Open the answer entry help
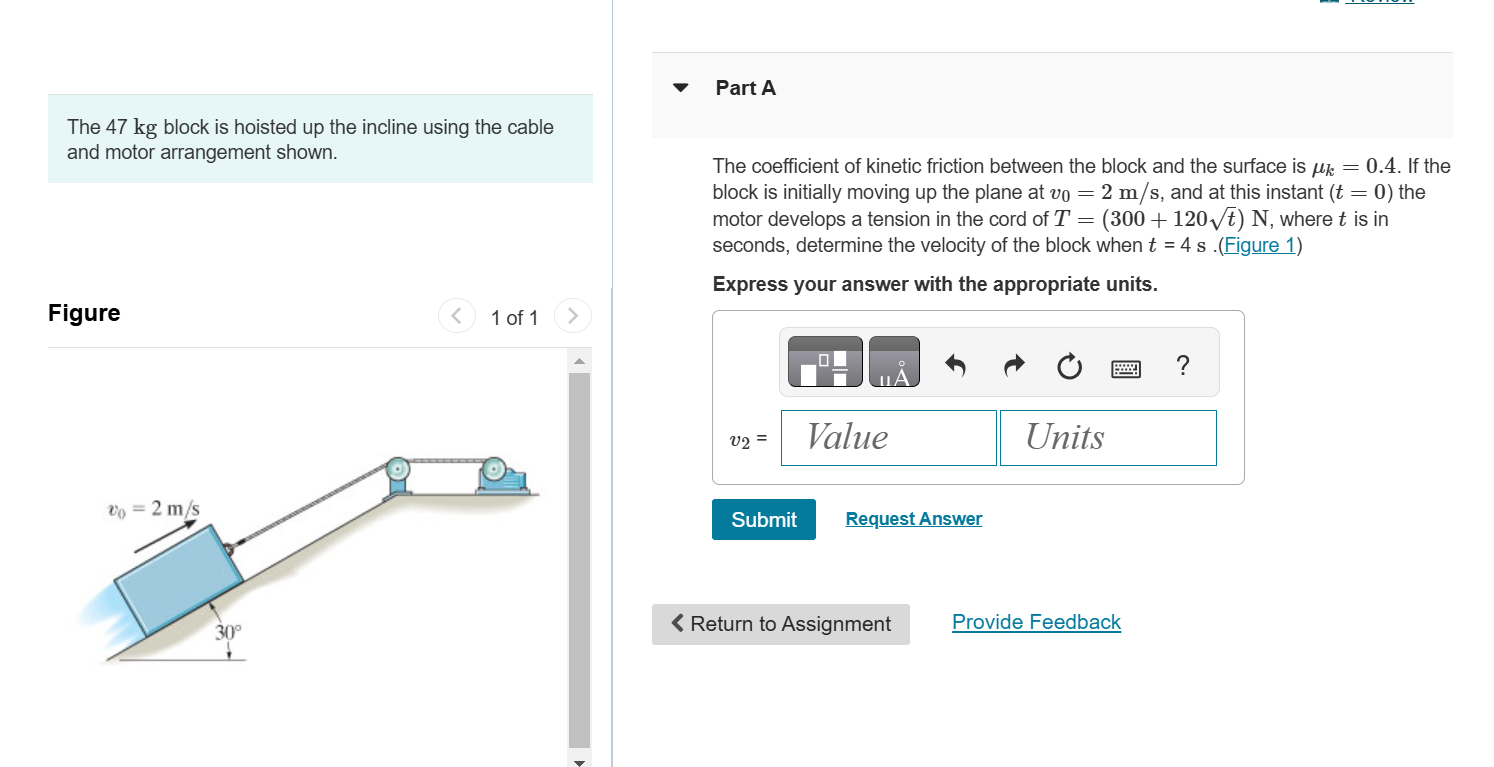The image size is (1494, 767). 1182,365
